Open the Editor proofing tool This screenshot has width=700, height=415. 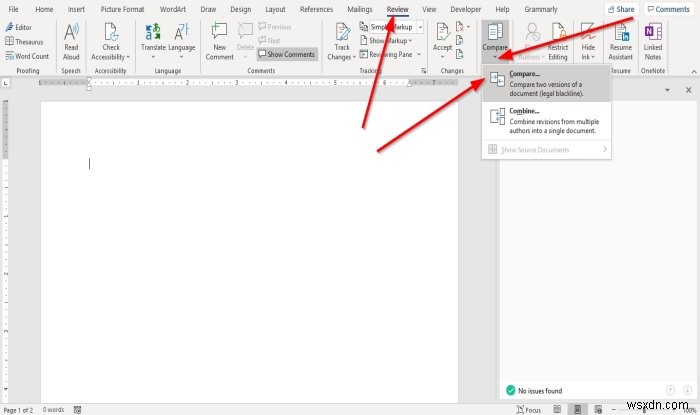click(x=18, y=27)
